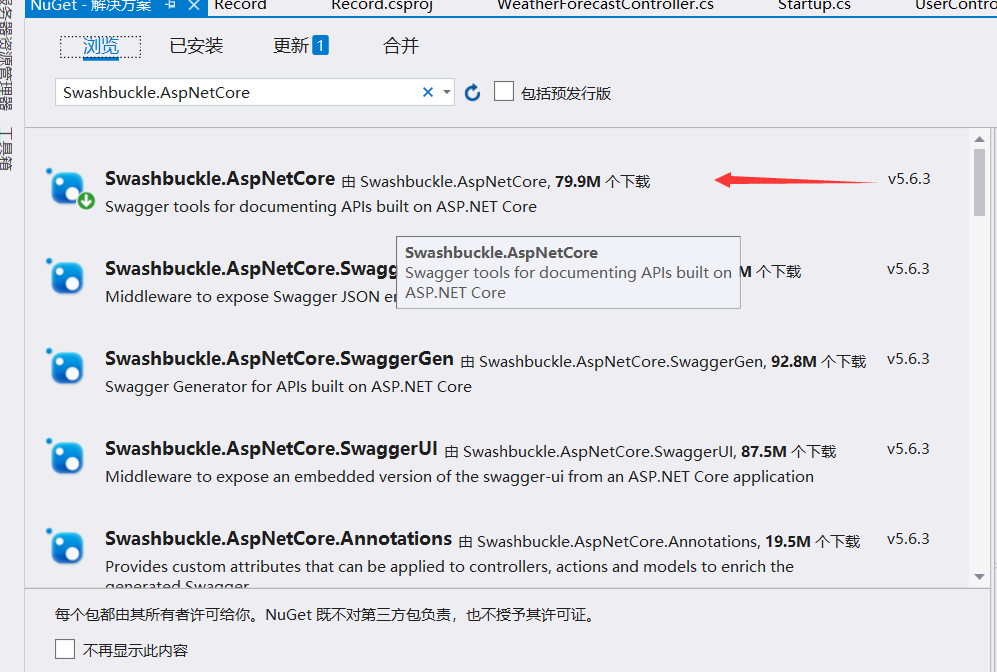997x672 pixels.
Task: Click the 79.9M download count
Action: click(x=577, y=182)
